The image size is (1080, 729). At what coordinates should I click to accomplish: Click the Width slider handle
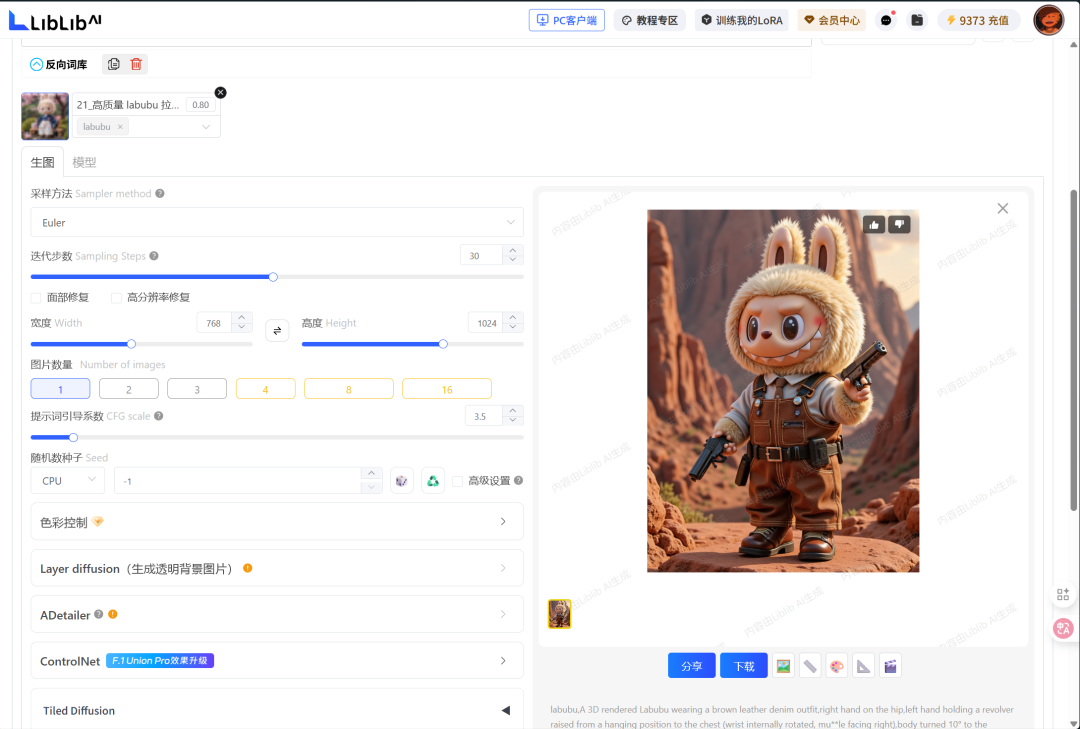[x=131, y=344]
